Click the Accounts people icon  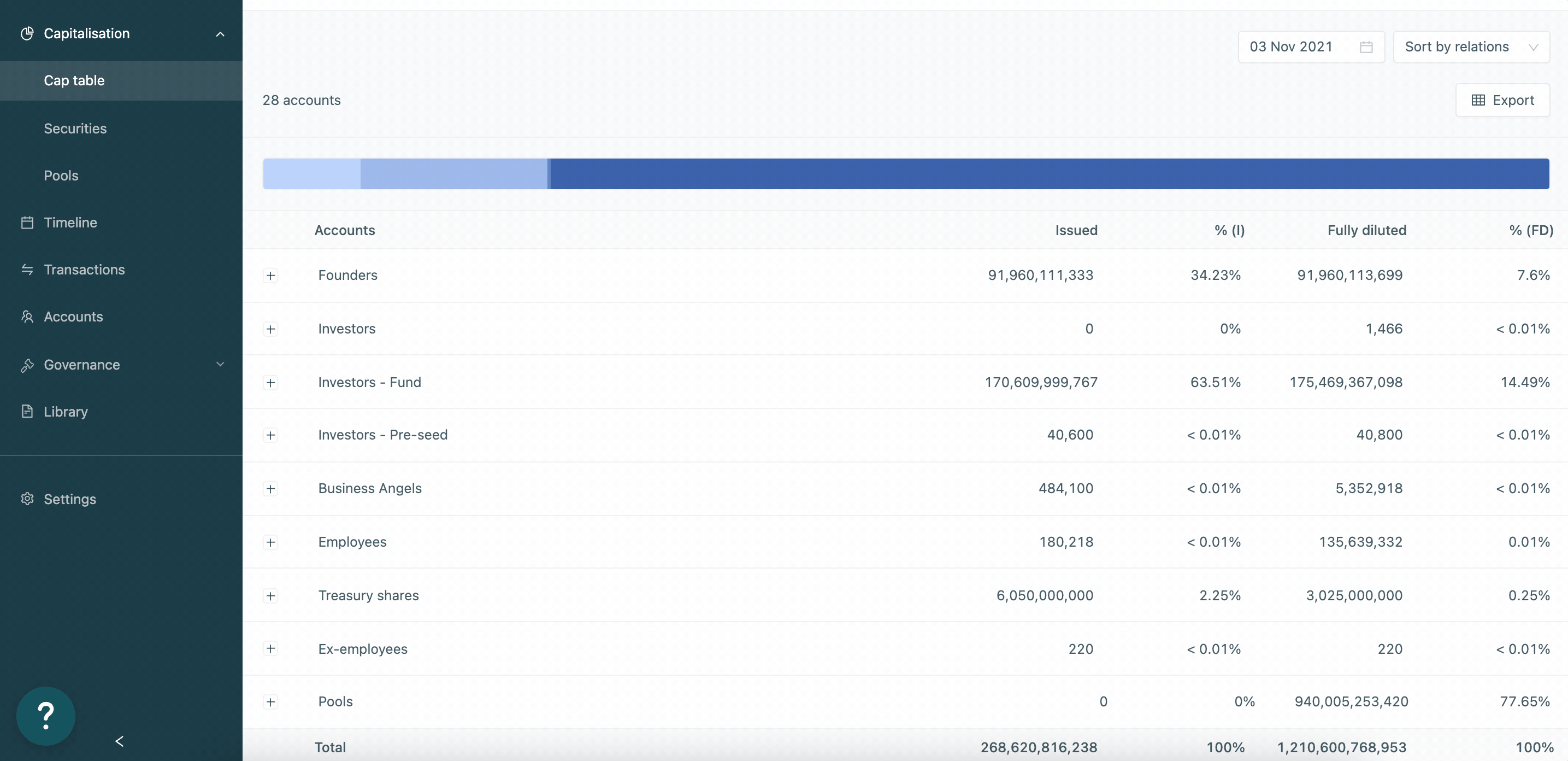pos(27,317)
